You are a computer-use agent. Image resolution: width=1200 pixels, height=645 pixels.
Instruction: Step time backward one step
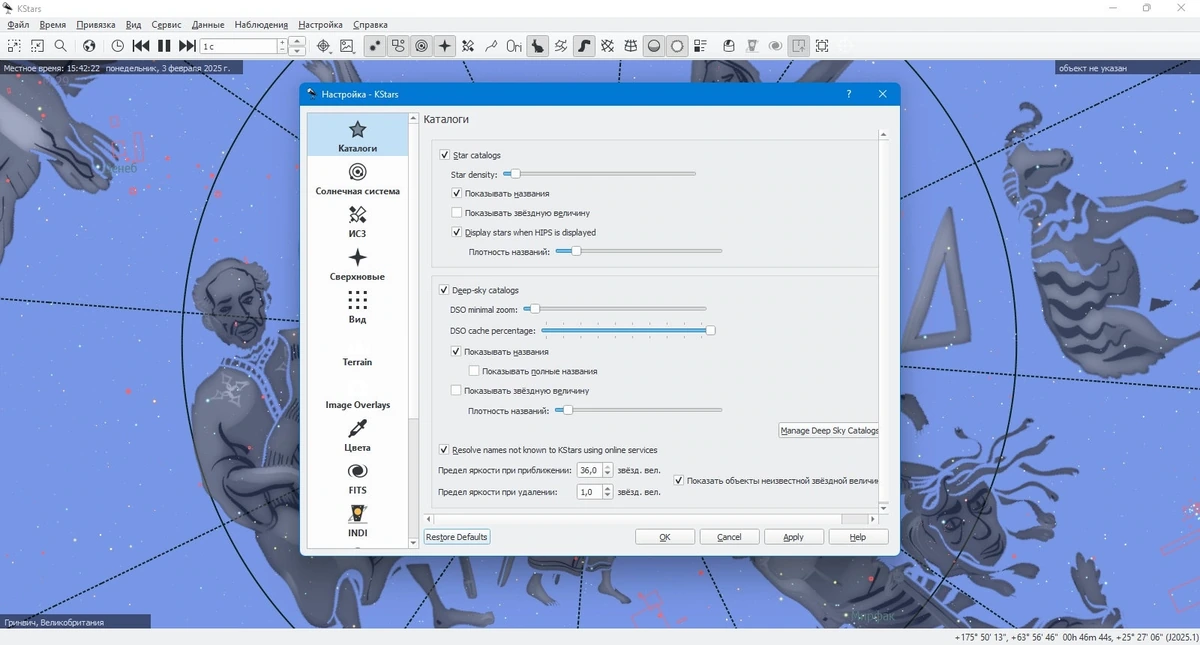[x=141, y=45]
